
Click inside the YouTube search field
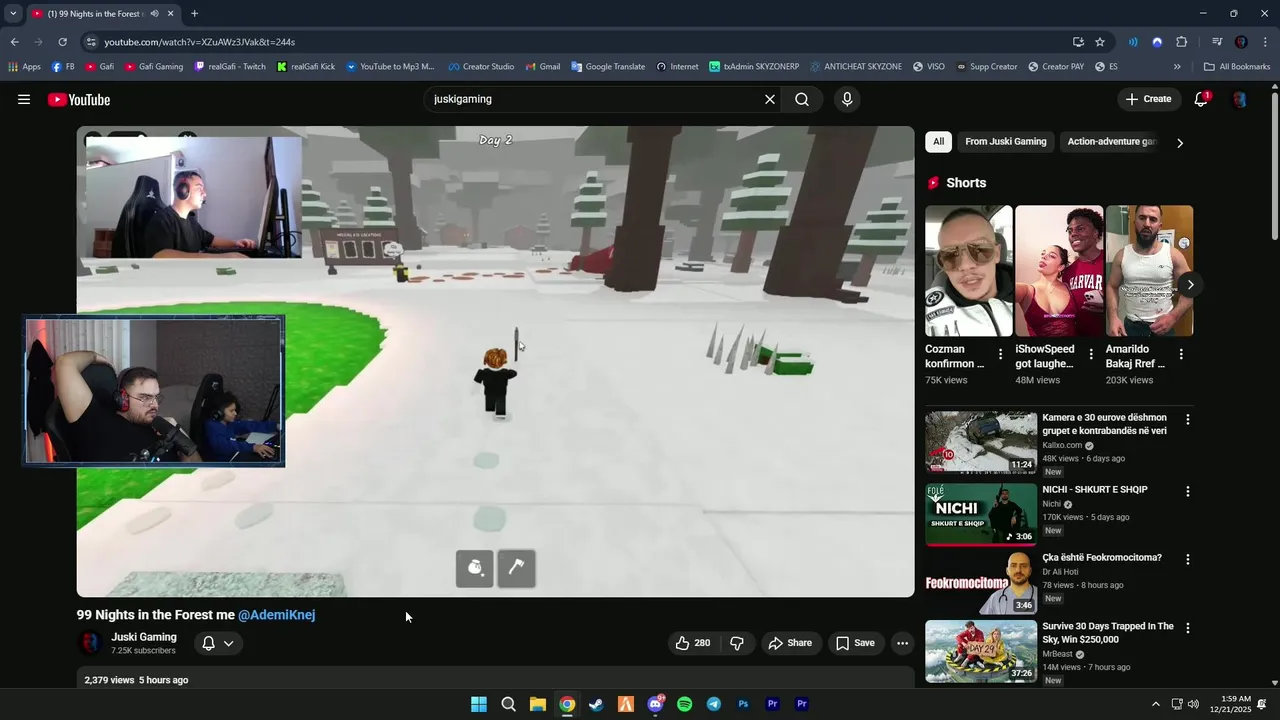[593, 99]
